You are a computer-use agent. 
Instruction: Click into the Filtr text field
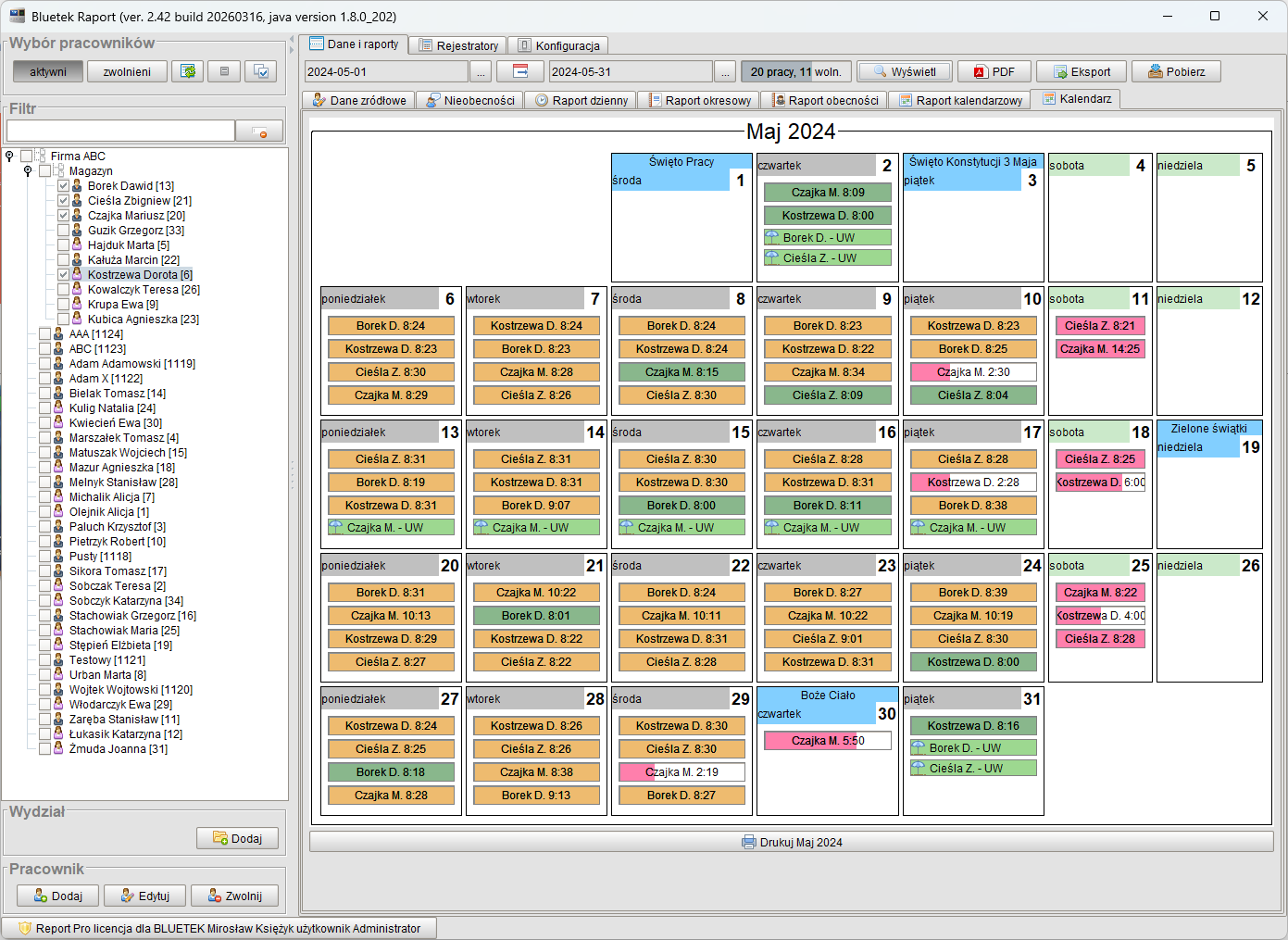point(120,131)
